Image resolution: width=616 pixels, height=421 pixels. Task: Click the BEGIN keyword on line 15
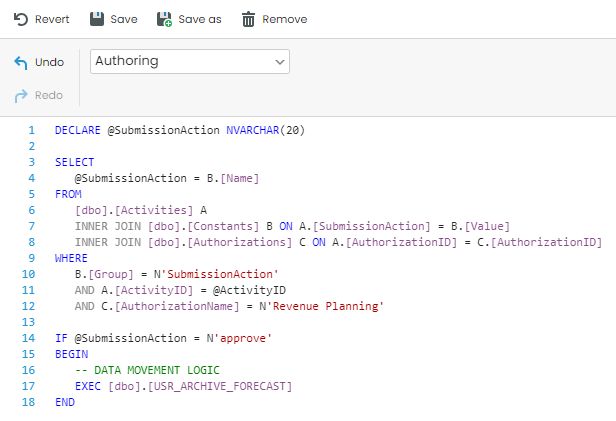click(72, 354)
